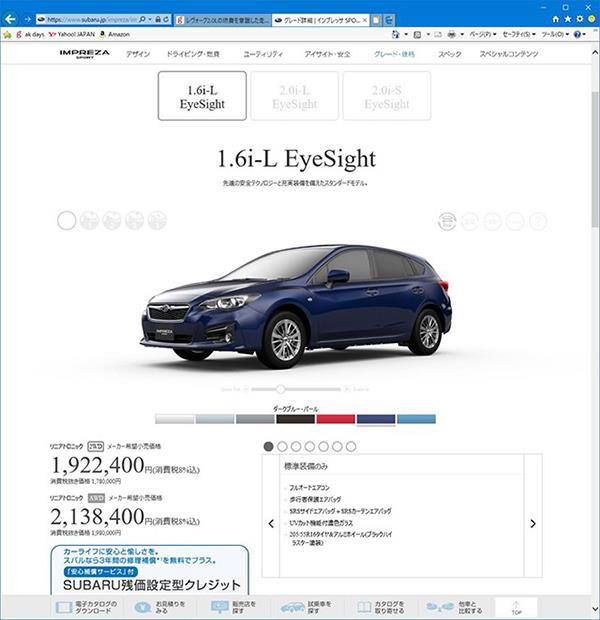
Task: Click the add-to-favorites-bar star icon
Action: pyautogui.click(x=7, y=34)
